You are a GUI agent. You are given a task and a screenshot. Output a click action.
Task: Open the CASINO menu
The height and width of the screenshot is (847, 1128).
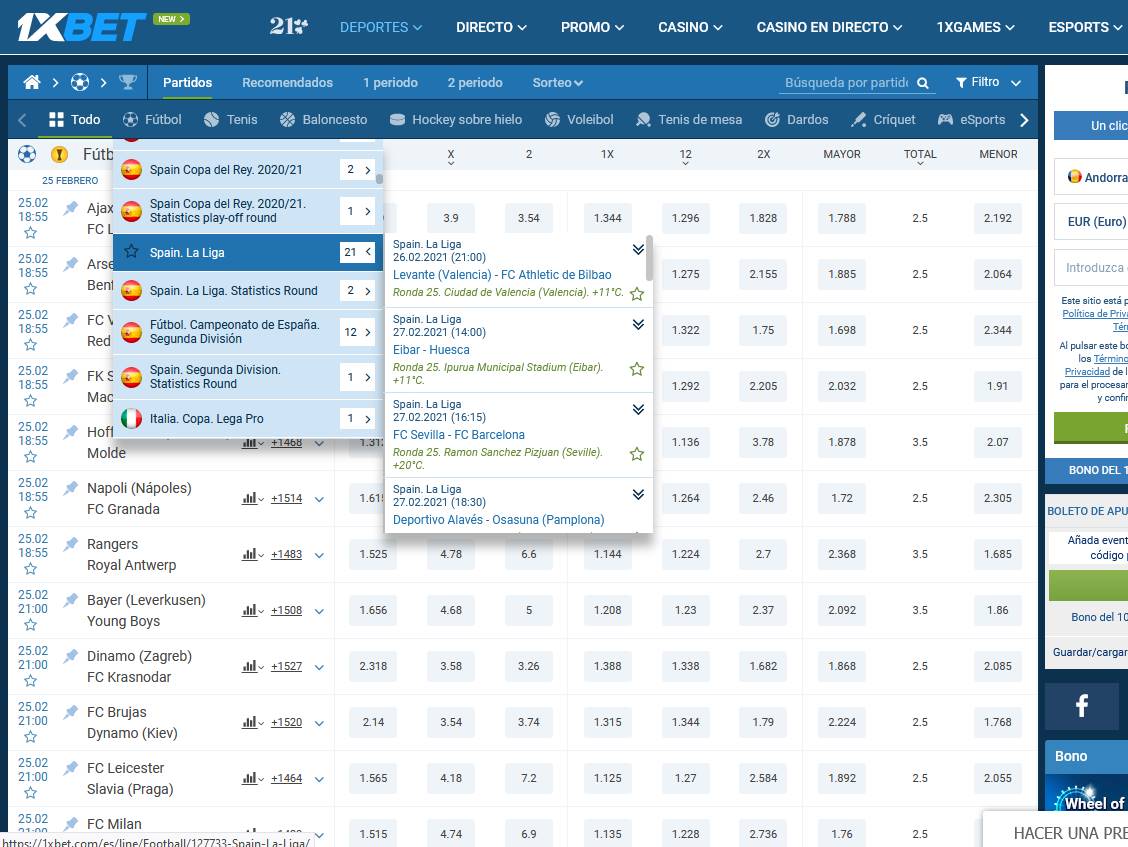point(690,27)
